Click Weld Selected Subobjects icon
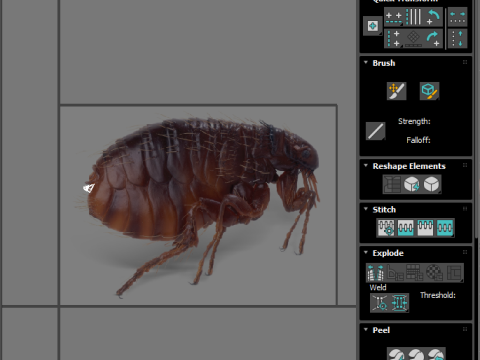Viewport: 480px width, 360px height. (x=399, y=303)
